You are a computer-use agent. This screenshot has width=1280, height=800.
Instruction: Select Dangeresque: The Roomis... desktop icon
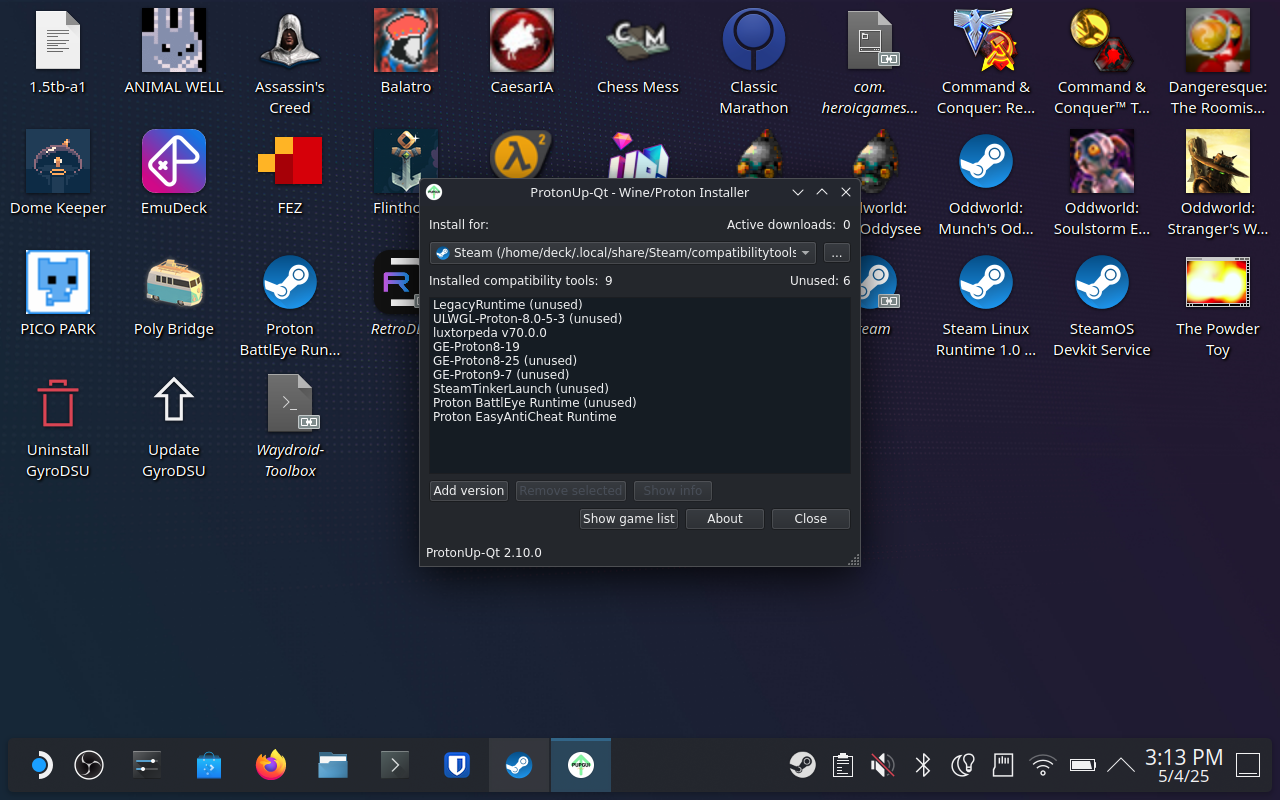point(1218,40)
